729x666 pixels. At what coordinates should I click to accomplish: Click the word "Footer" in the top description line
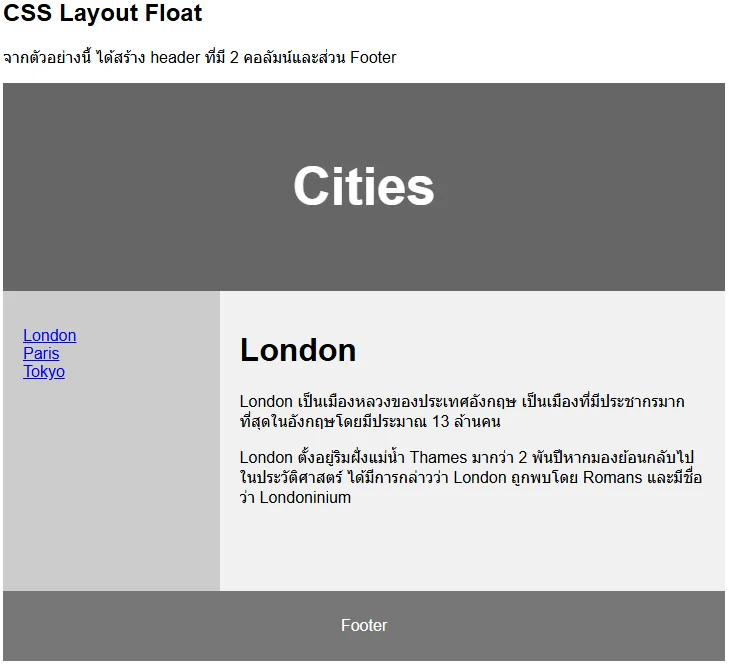(x=372, y=58)
